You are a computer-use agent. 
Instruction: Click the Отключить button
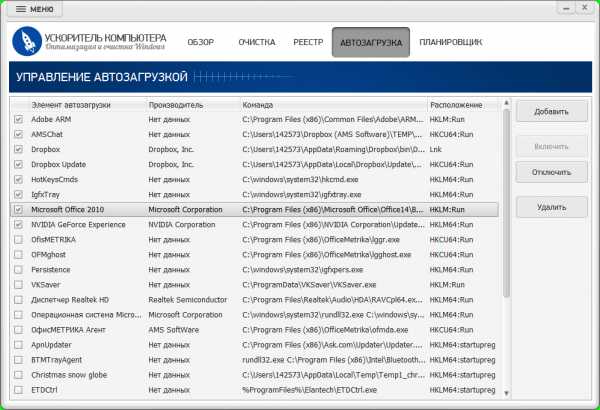[x=551, y=172]
